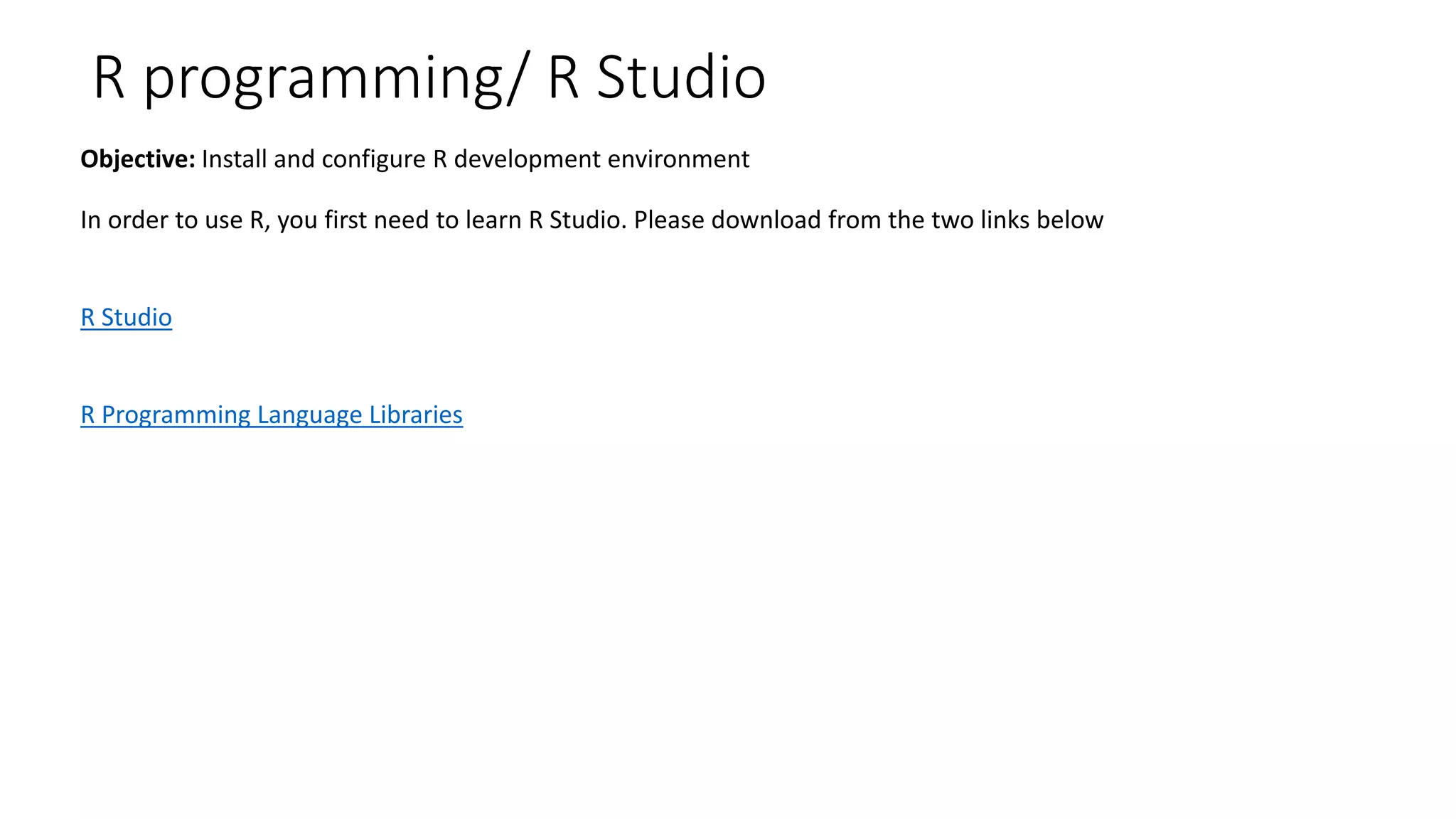The image size is (1456, 819).
Task: Click the word Language in the second link
Action: coord(309,415)
